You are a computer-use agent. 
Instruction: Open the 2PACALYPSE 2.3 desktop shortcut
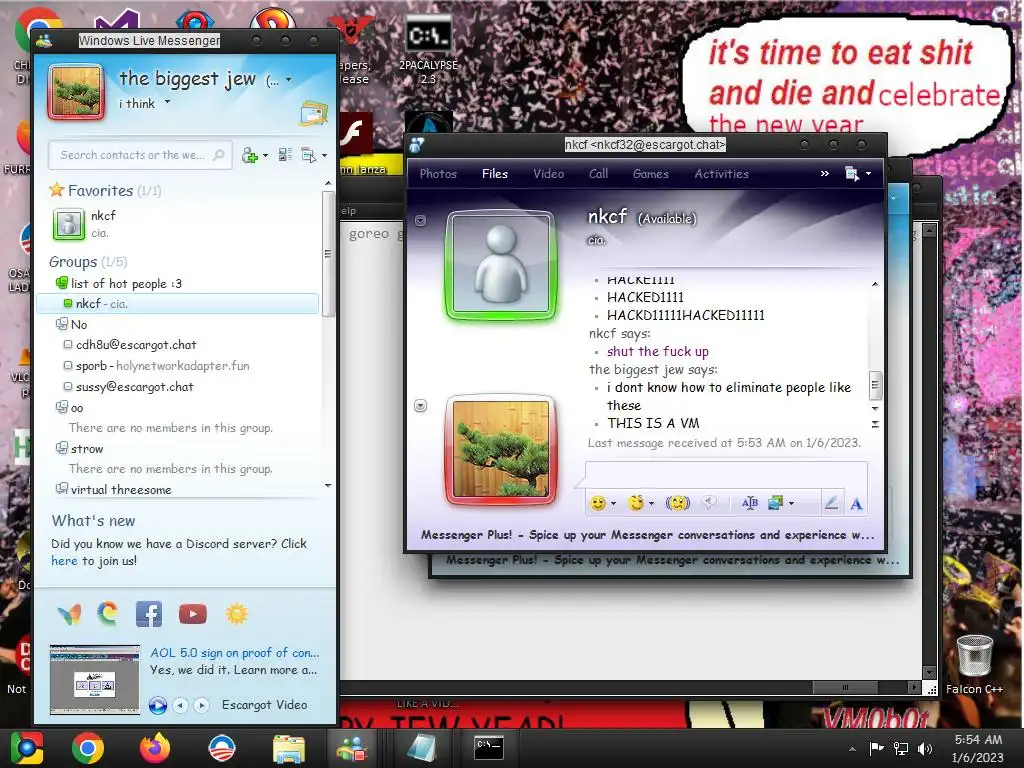click(x=428, y=51)
